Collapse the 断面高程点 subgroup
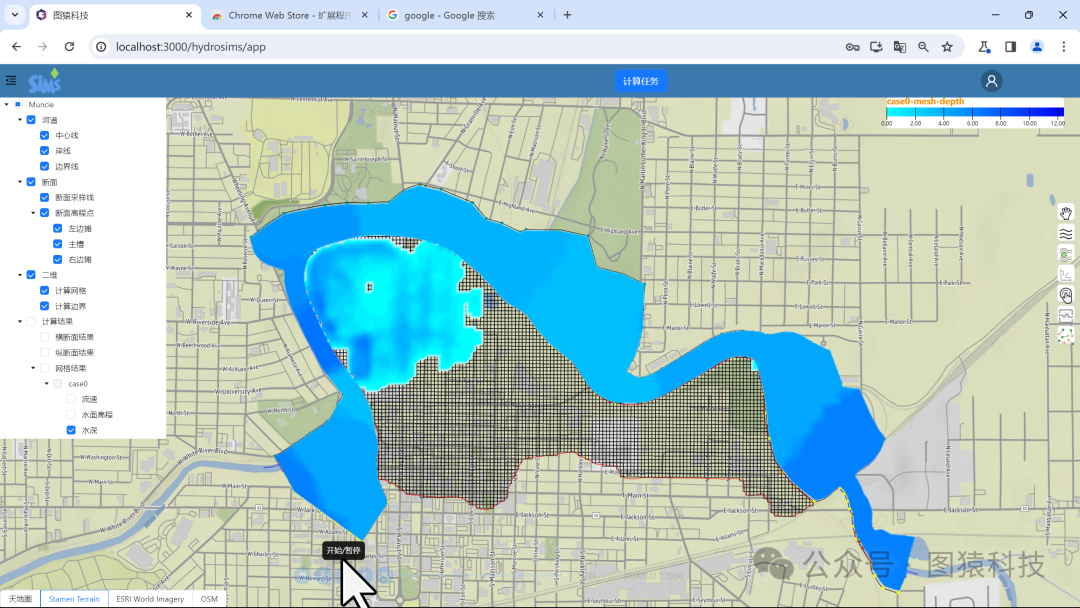 (x=33, y=213)
